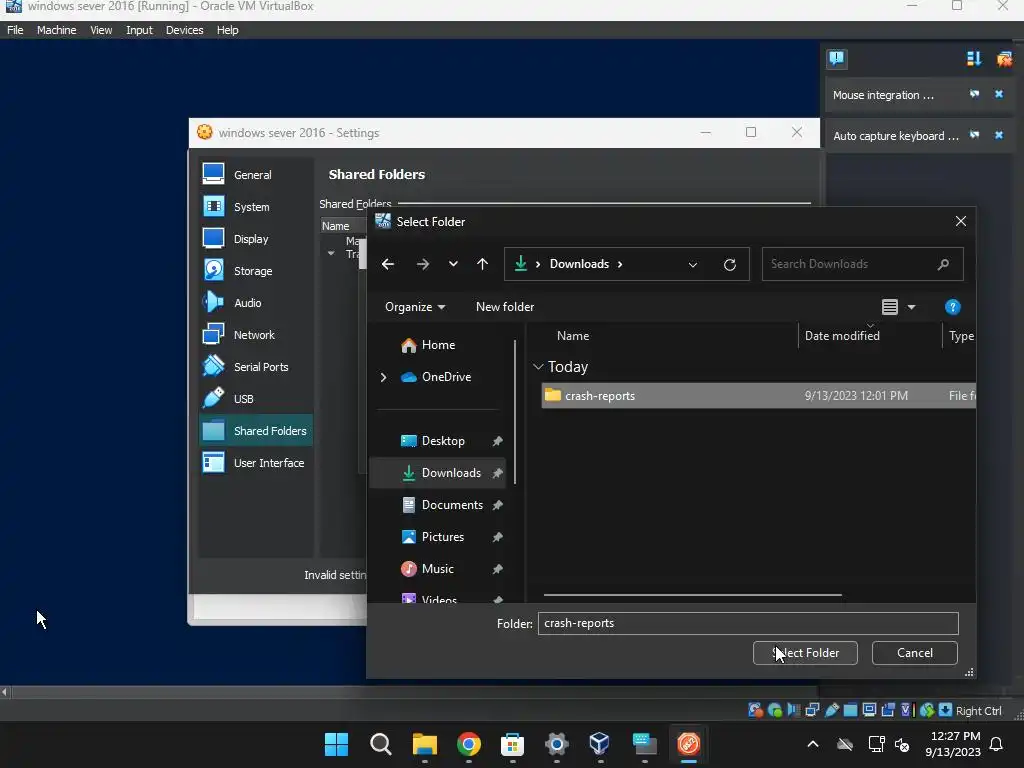The width and height of the screenshot is (1024, 768).
Task: Open Desktop in navigation pane
Action: tap(443, 441)
